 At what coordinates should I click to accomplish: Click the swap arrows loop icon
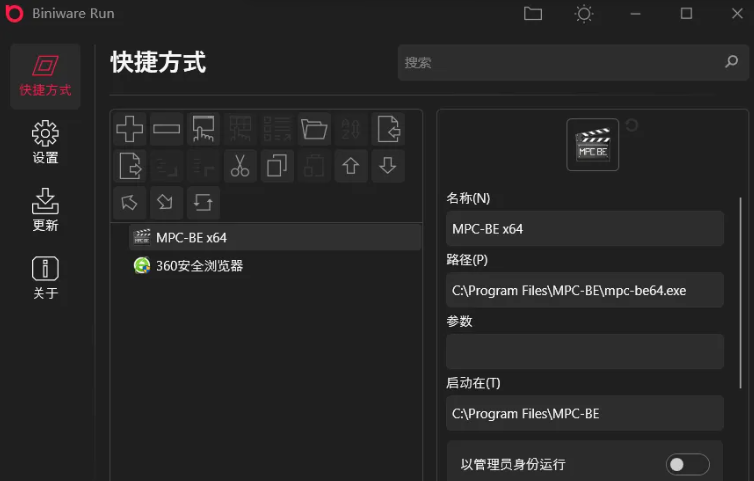pos(203,203)
